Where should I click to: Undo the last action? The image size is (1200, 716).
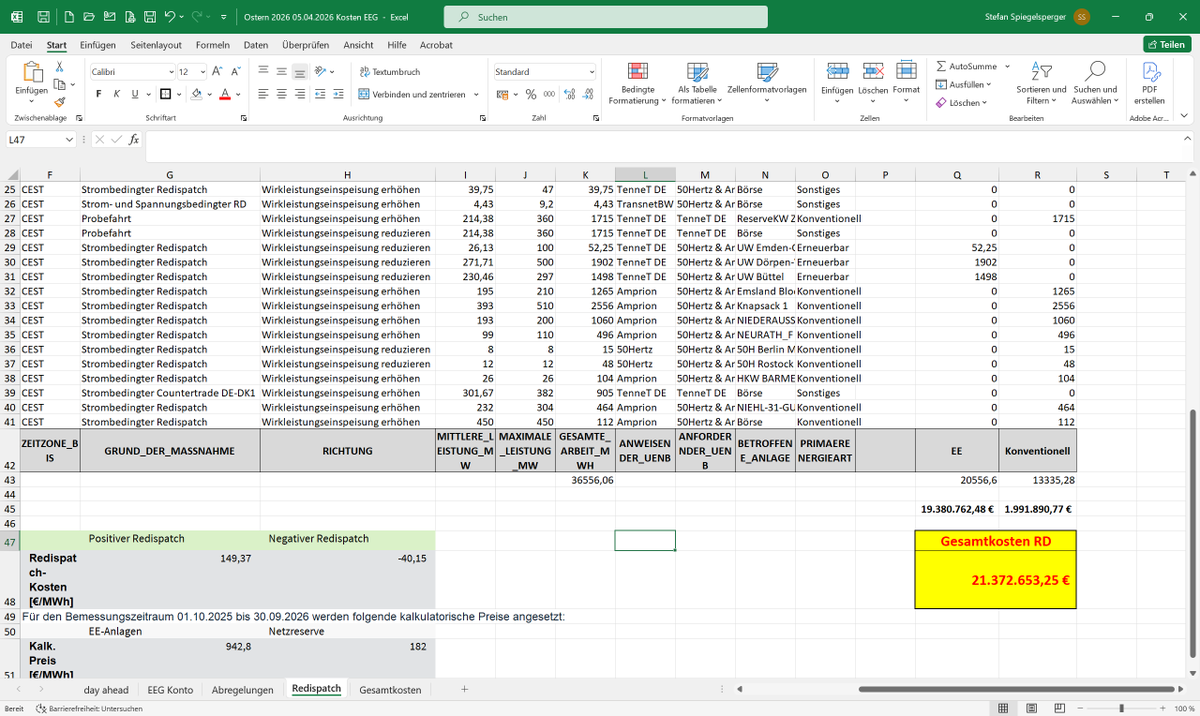pyautogui.click(x=170, y=17)
